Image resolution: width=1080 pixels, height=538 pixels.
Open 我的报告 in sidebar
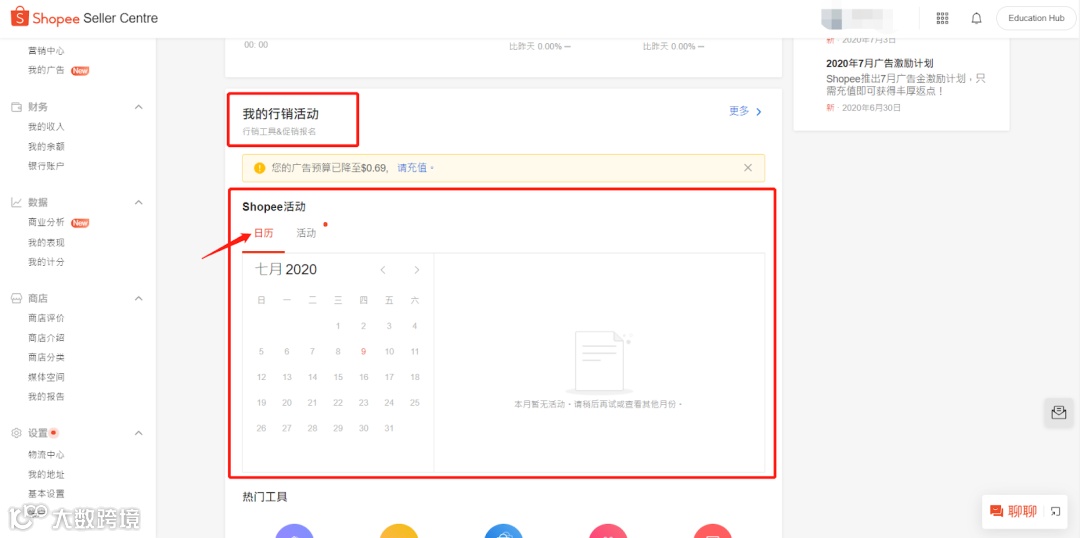pyautogui.click(x=46, y=397)
